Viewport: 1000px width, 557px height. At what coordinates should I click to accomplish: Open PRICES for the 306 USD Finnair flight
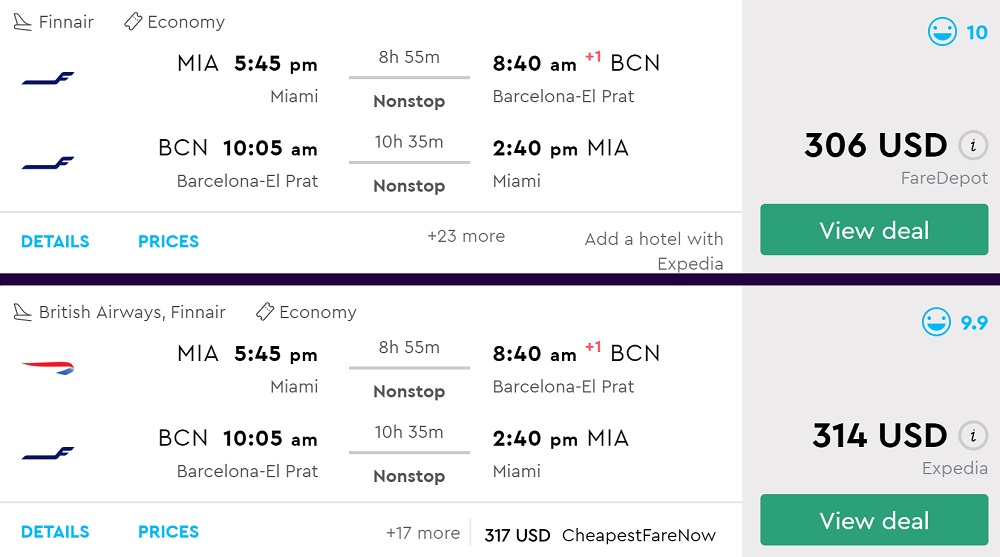click(x=168, y=241)
